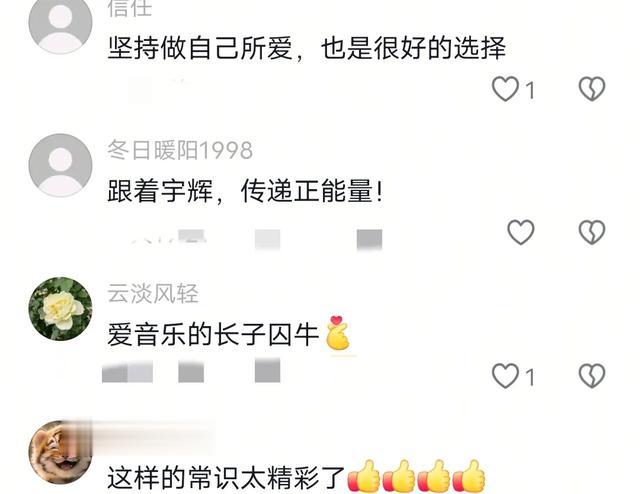The width and height of the screenshot is (640, 494).
Task: Dislike the 跟着宇辉 comment
Action: 592,232
